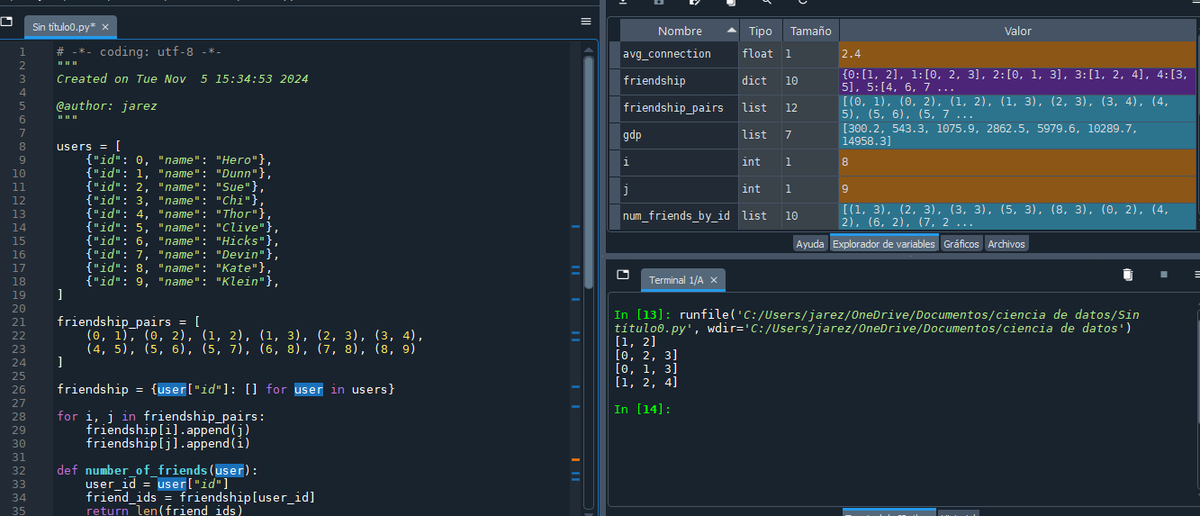
Task: Sort variables by the Tipo column
Action: [x=759, y=31]
